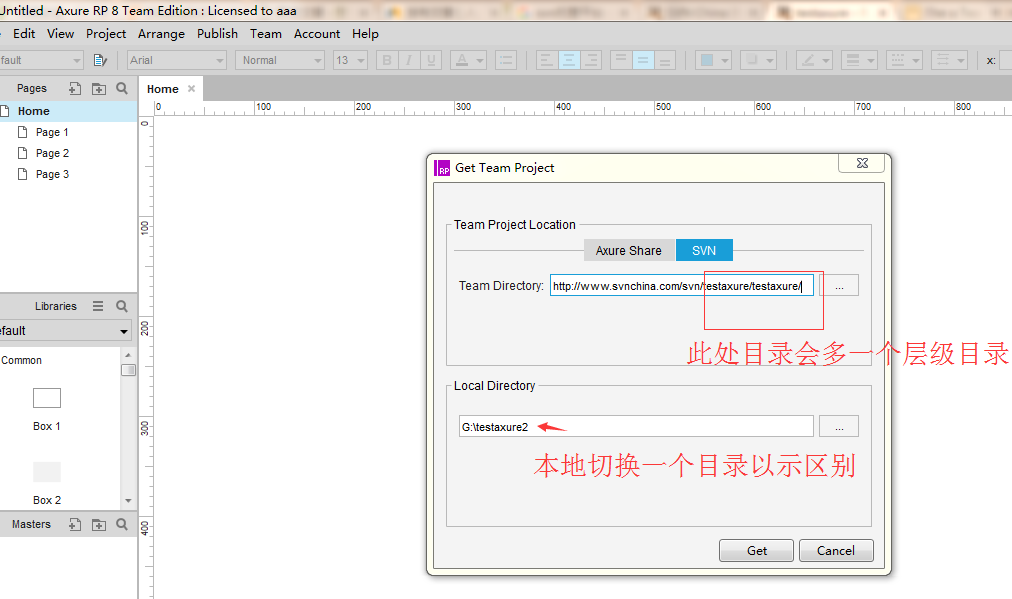This screenshot has height=599, width=1012.
Task: Open the Team menu
Action: [x=266, y=34]
